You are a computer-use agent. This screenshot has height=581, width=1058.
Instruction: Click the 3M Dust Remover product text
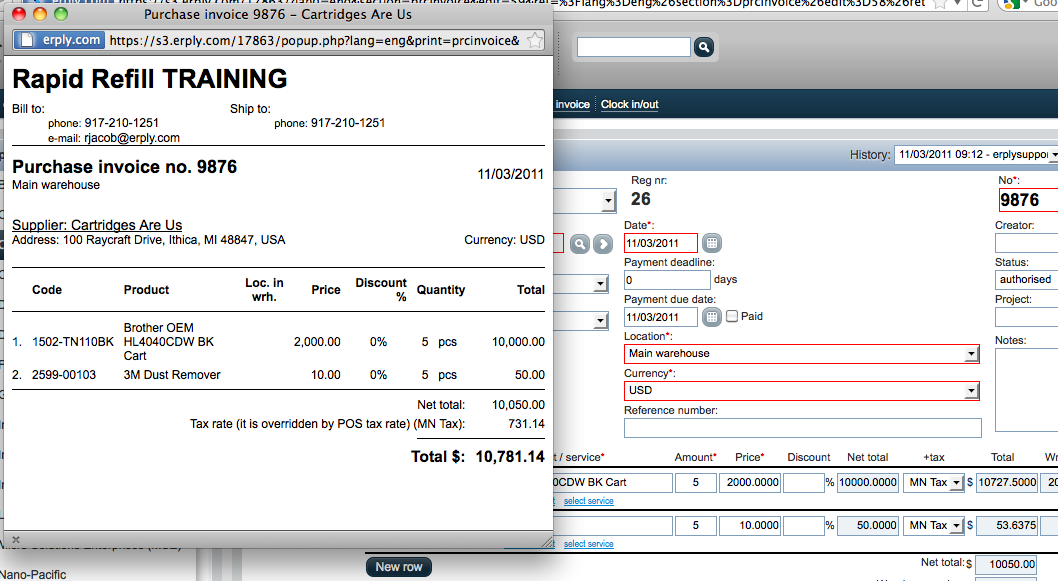coord(172,375)
